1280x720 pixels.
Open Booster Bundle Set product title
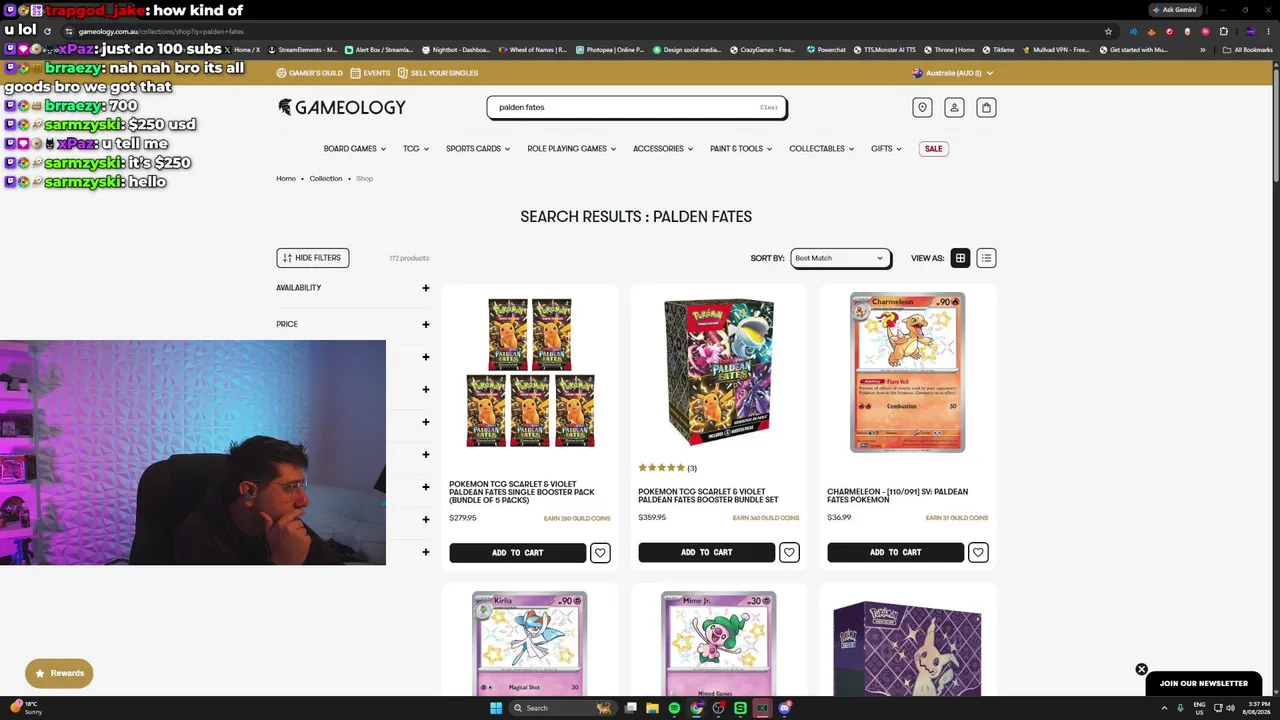click(x=708, y=496)
